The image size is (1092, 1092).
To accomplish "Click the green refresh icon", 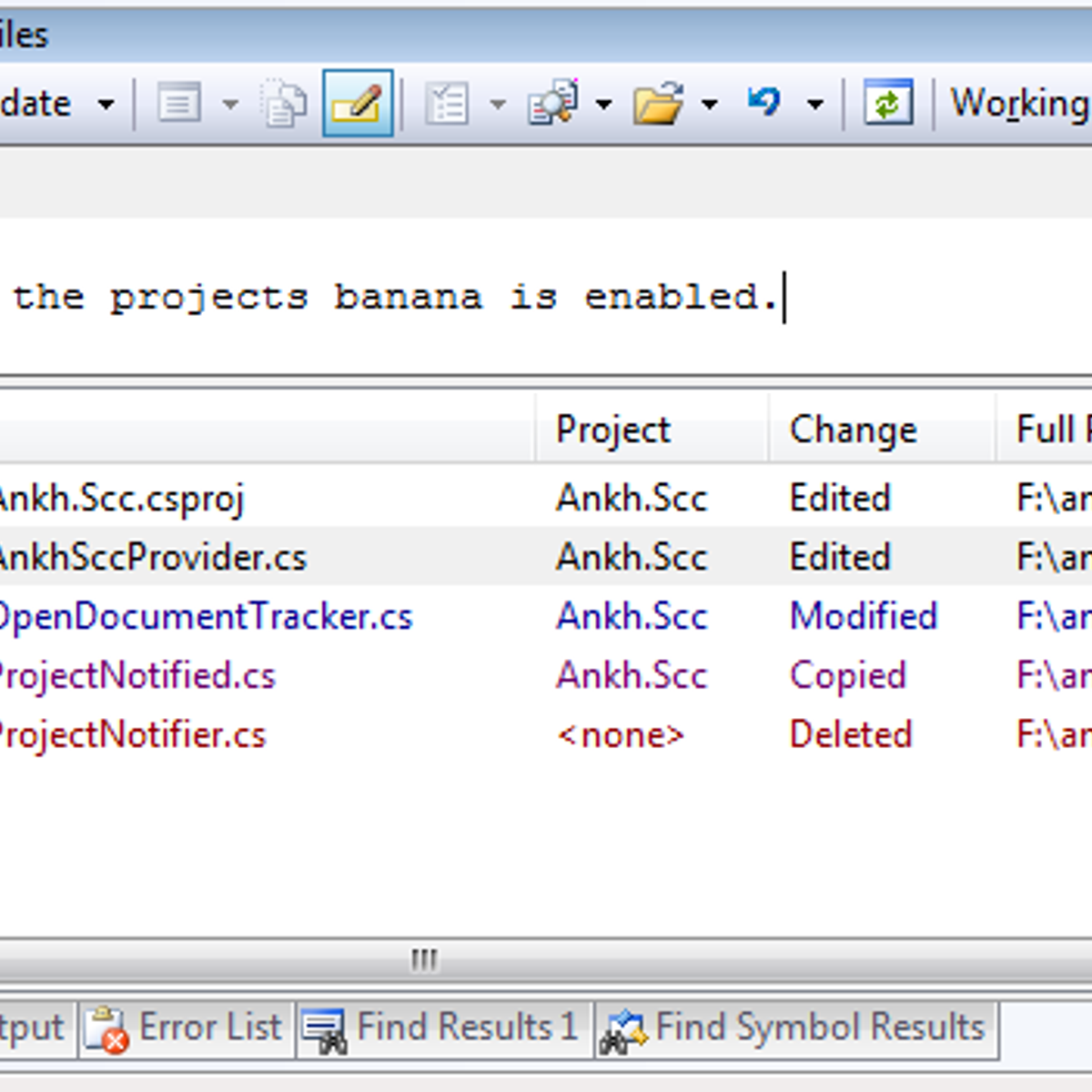I will pyautogui.click(x=887, y=104).
